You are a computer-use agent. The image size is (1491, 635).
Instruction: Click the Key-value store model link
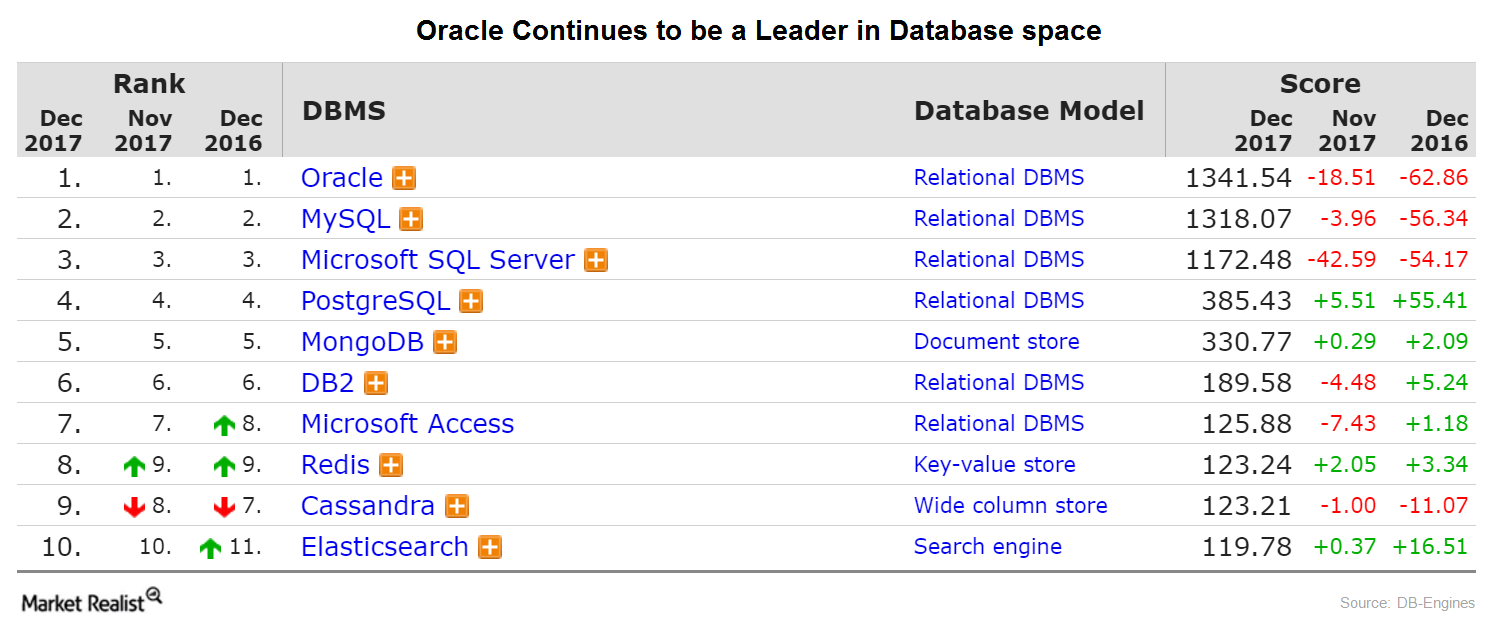coord(994,464)
